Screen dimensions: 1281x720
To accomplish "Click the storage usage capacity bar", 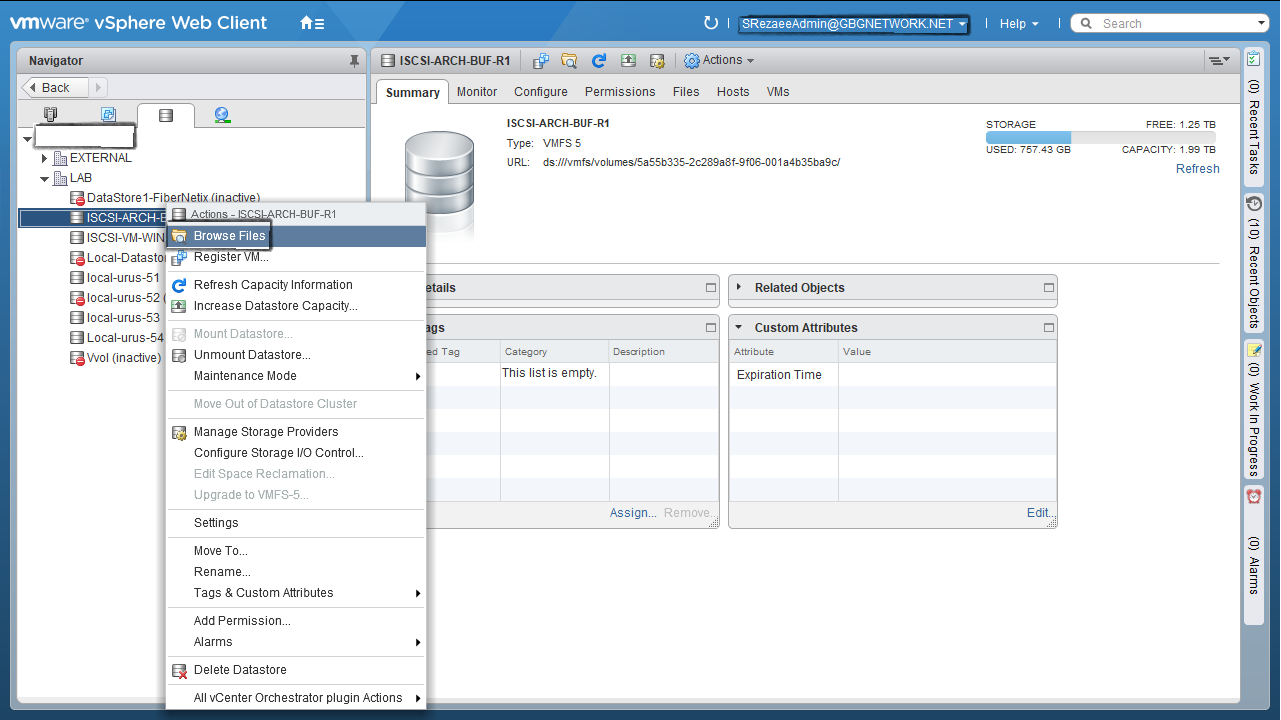I will (x=1100, y=138).
